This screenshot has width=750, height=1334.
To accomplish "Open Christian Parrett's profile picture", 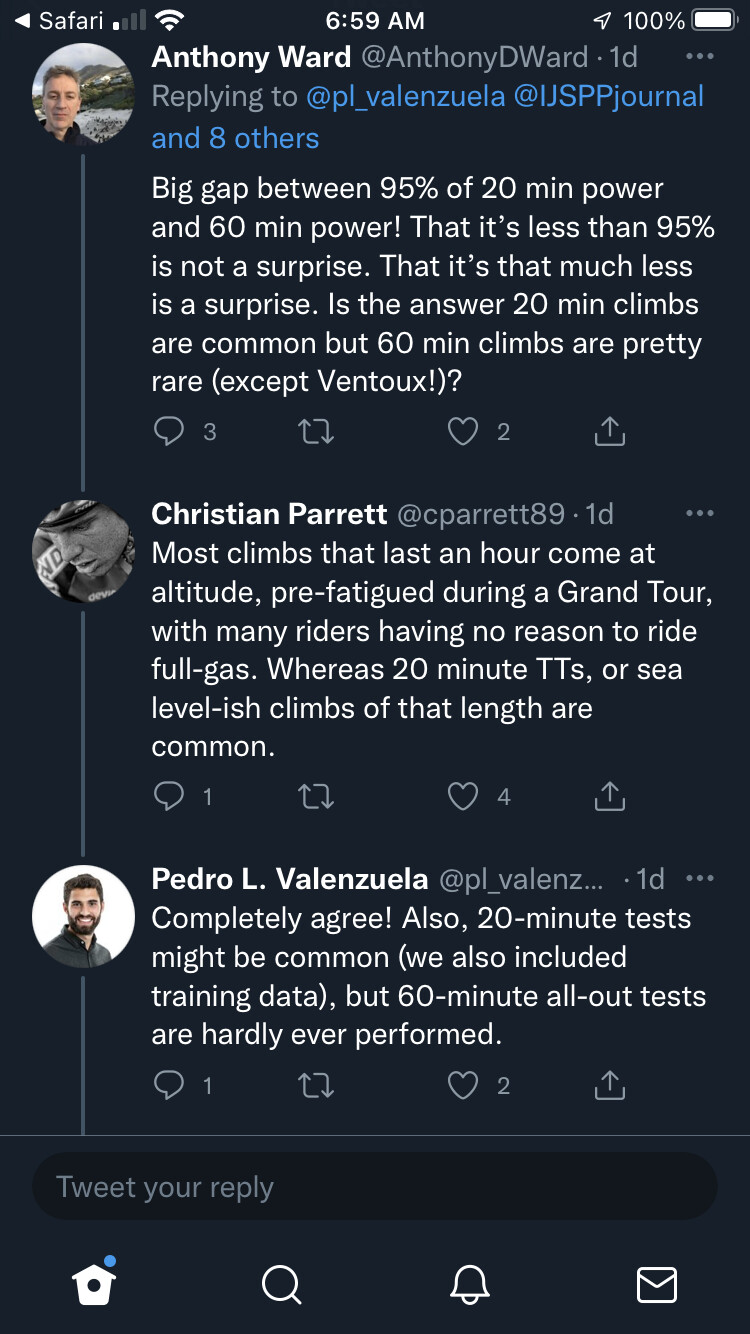I will [83, 551].
